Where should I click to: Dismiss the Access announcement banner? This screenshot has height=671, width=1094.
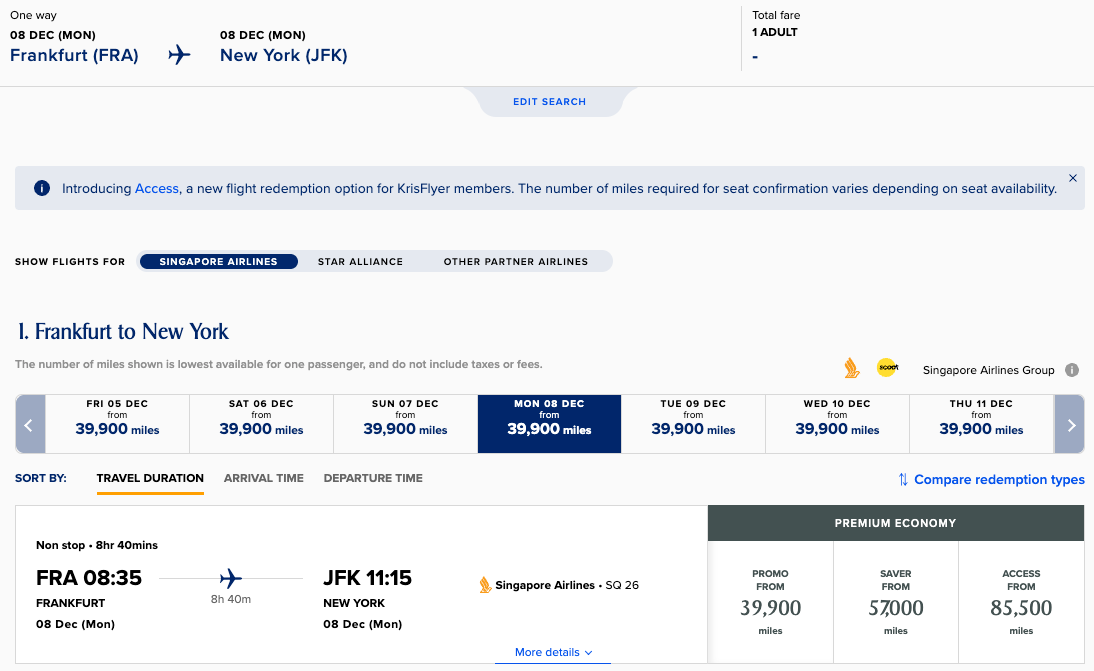[1072, 176]
